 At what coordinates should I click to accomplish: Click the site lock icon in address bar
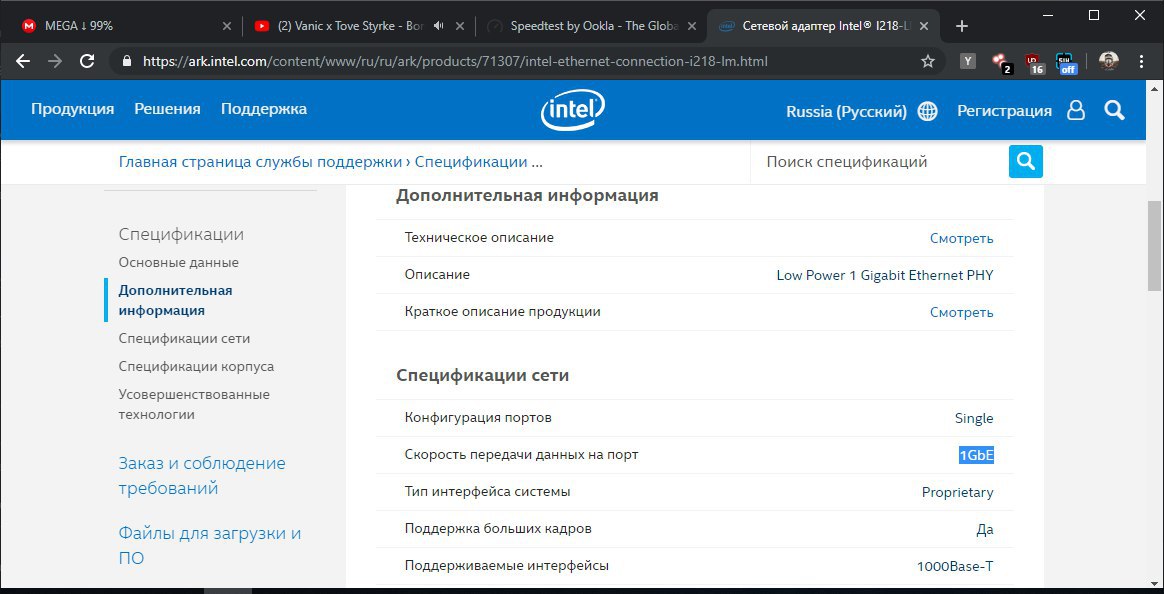[x=126, y=62]
